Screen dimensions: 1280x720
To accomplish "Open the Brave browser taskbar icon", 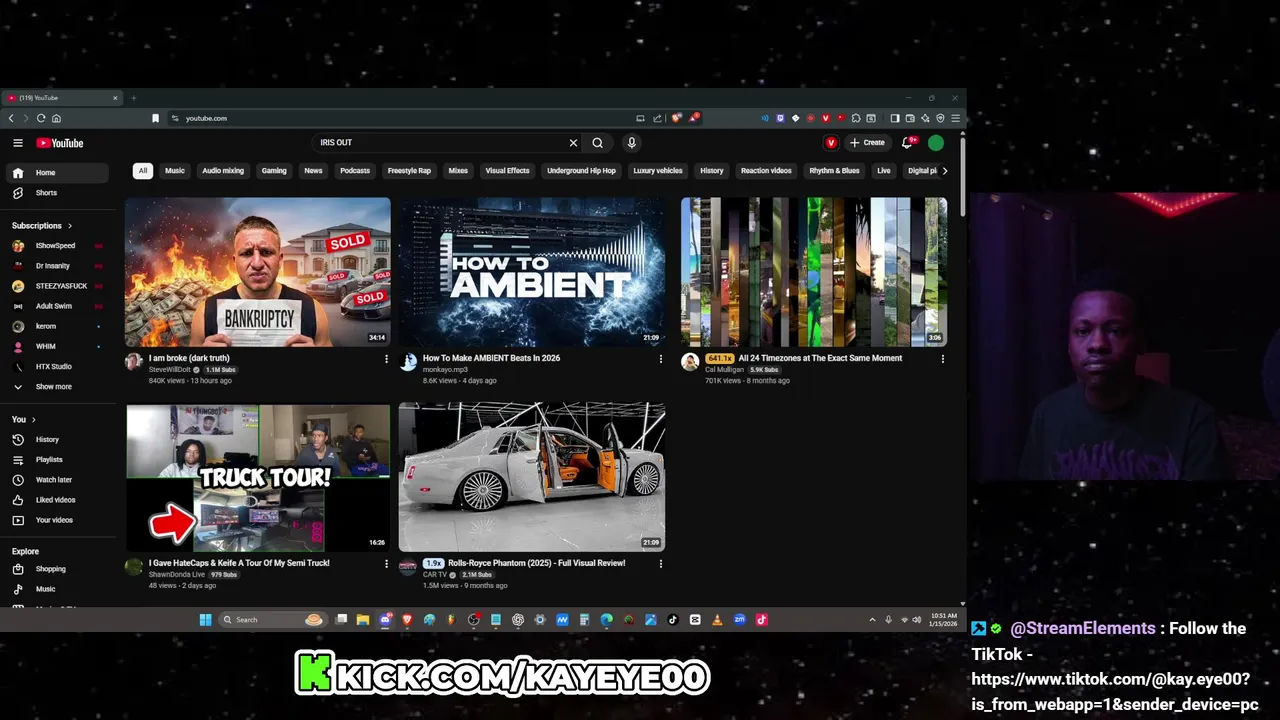I will coord(407,620).
